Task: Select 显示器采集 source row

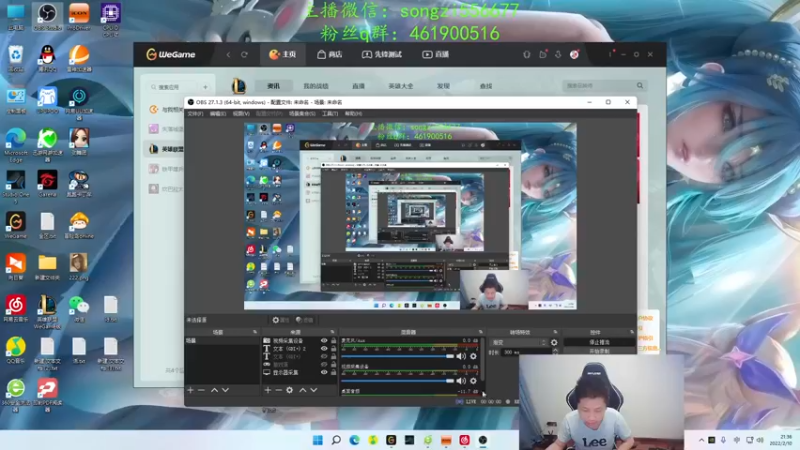Action: [x=299, y=373]
